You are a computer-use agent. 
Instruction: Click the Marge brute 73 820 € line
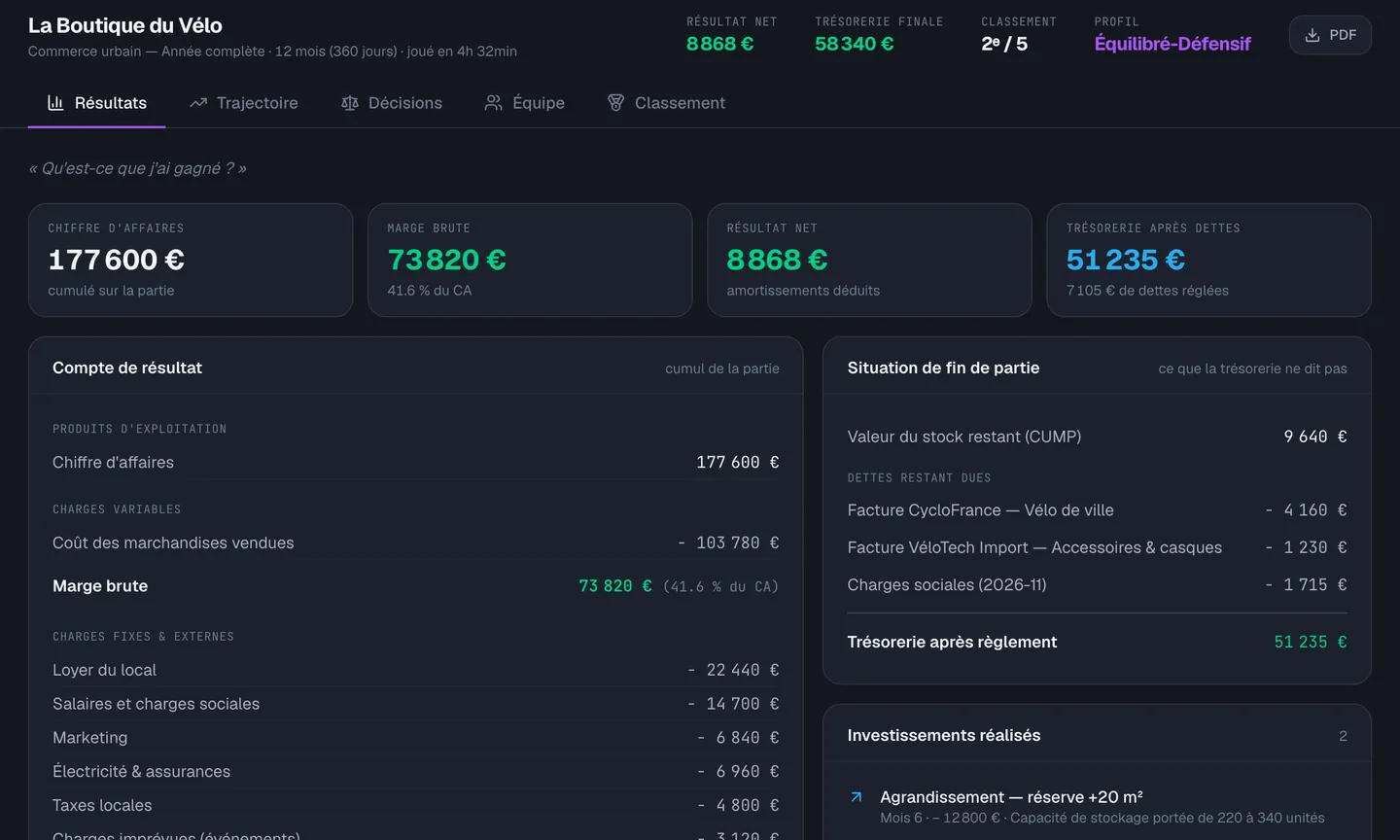[x=416, y=586]
